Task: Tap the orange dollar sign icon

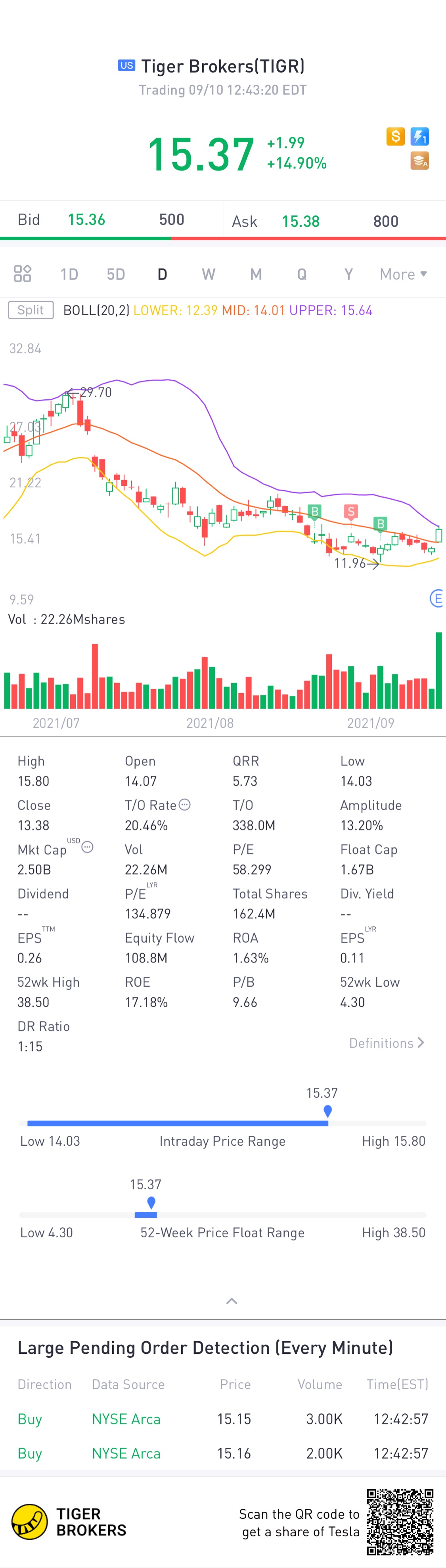Action: 396,136
